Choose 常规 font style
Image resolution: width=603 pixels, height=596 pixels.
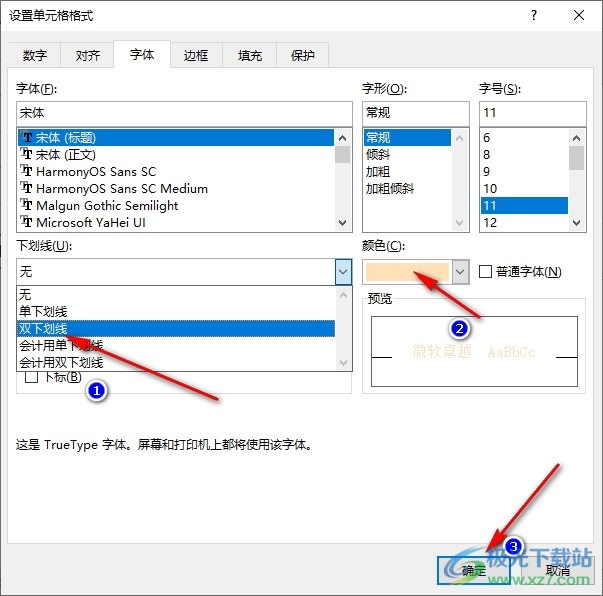407,137
